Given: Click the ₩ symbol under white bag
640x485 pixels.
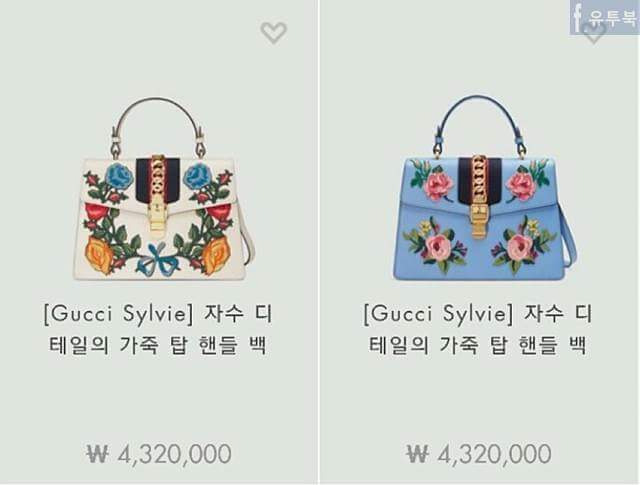Looking at the screenshot, I should tap(98, 454).
